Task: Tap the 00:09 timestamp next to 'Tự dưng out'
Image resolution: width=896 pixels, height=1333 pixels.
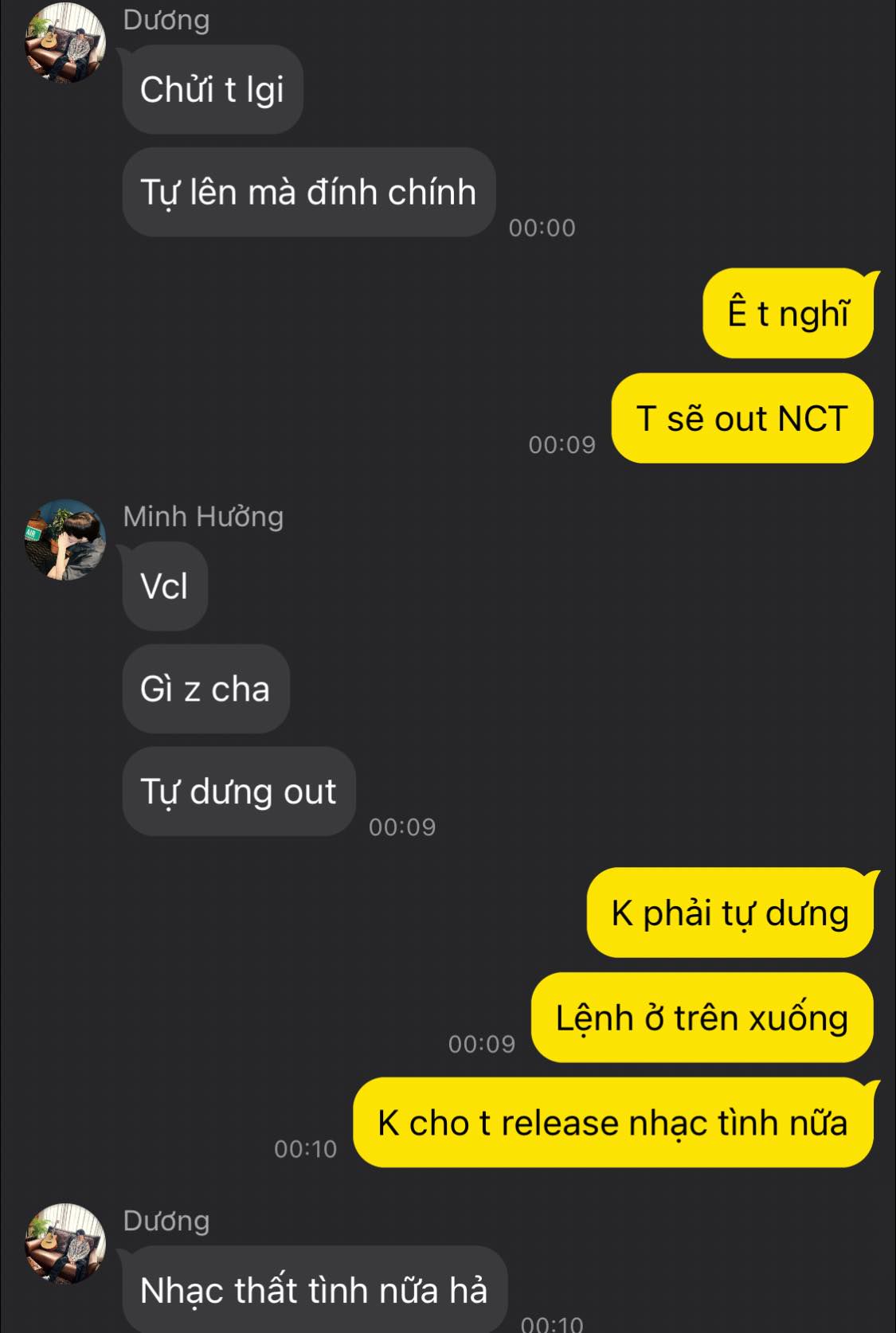Action: coord(402,827)
